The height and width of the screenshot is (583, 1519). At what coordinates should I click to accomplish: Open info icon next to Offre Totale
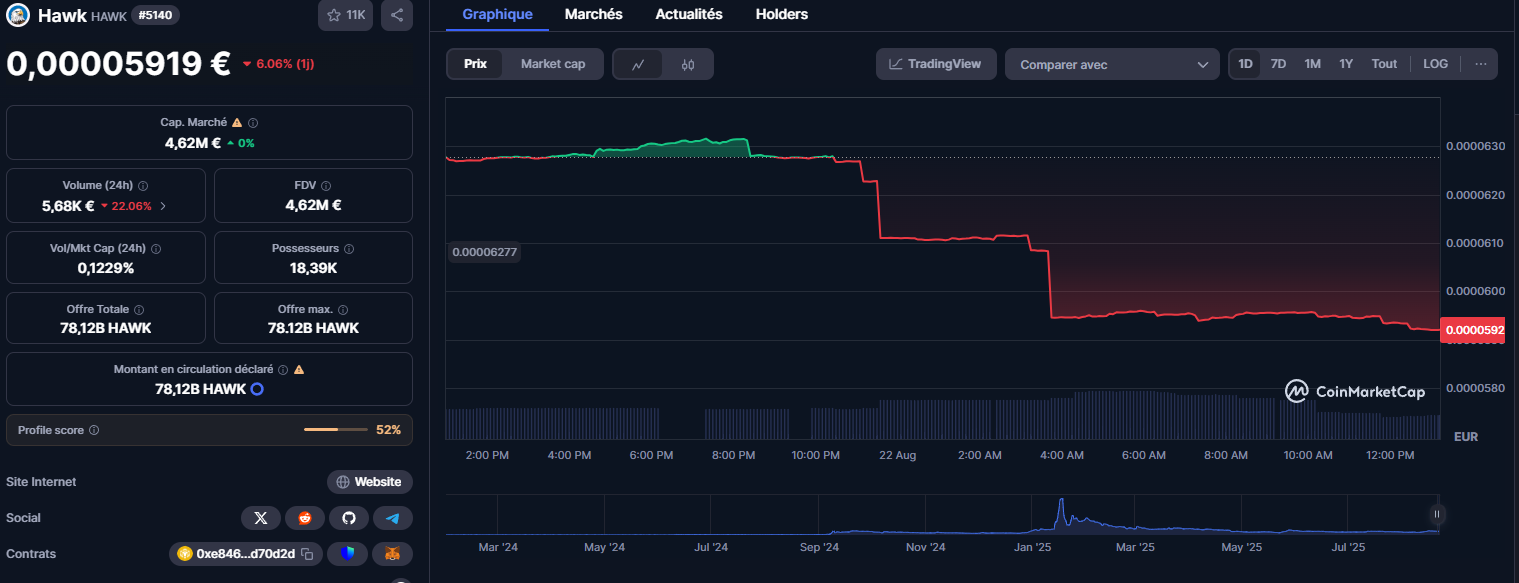(138, 310)
